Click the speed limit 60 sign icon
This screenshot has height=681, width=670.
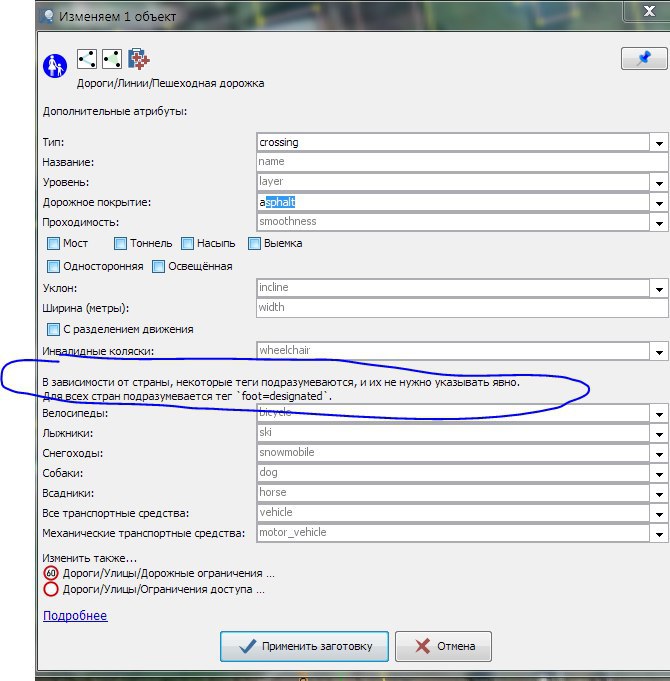(x=51, y=573)
